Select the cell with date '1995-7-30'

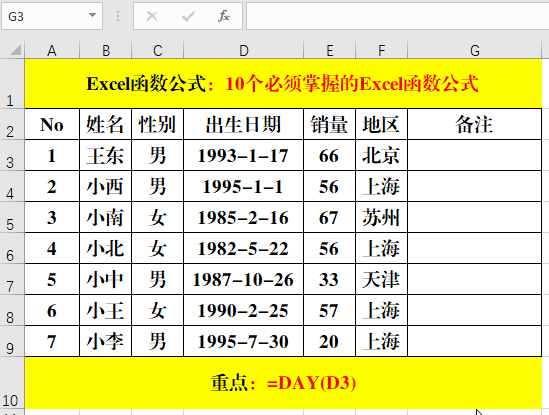tap(243, 341)
